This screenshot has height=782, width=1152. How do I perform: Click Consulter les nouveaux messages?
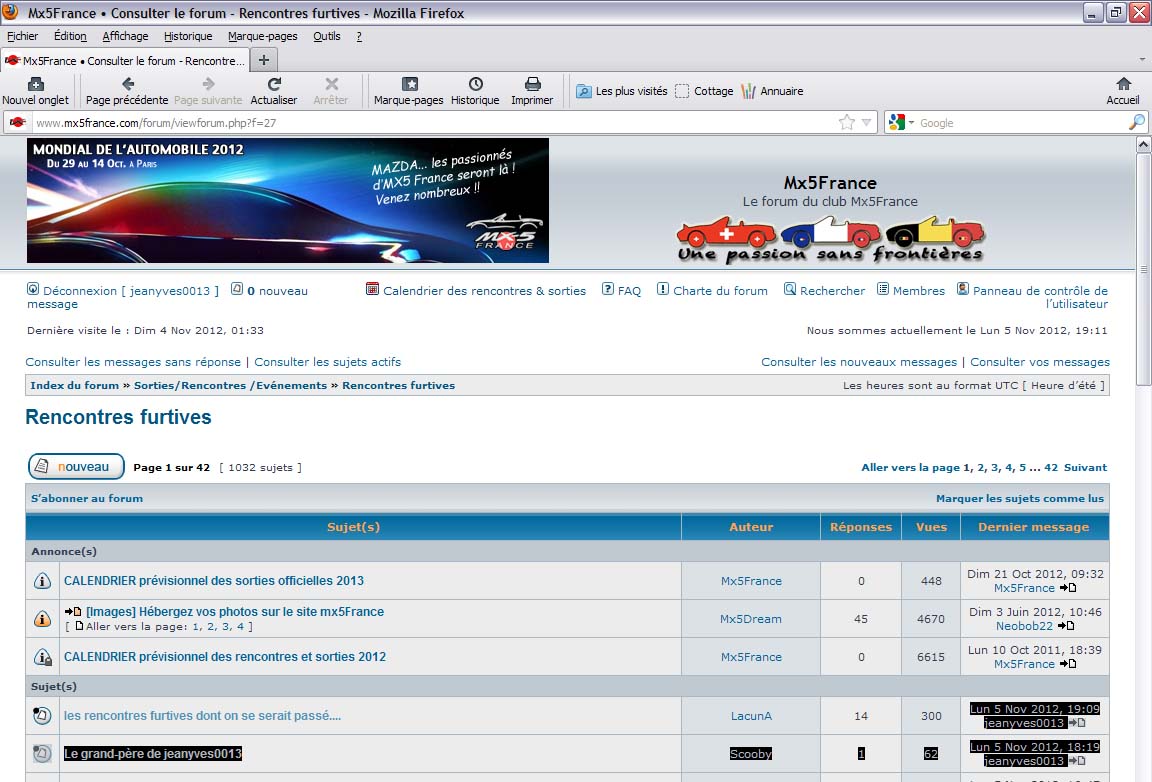click(x=859, y=362)
